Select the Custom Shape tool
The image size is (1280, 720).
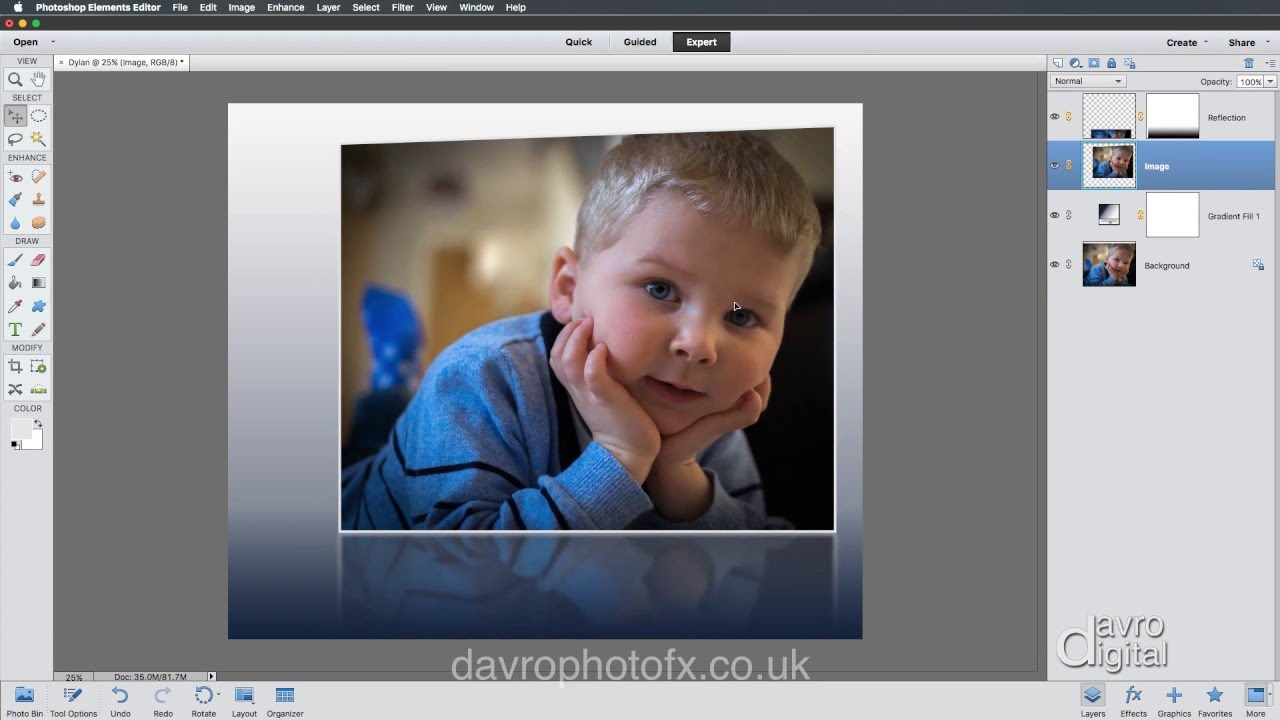click(x=38, y=306)
